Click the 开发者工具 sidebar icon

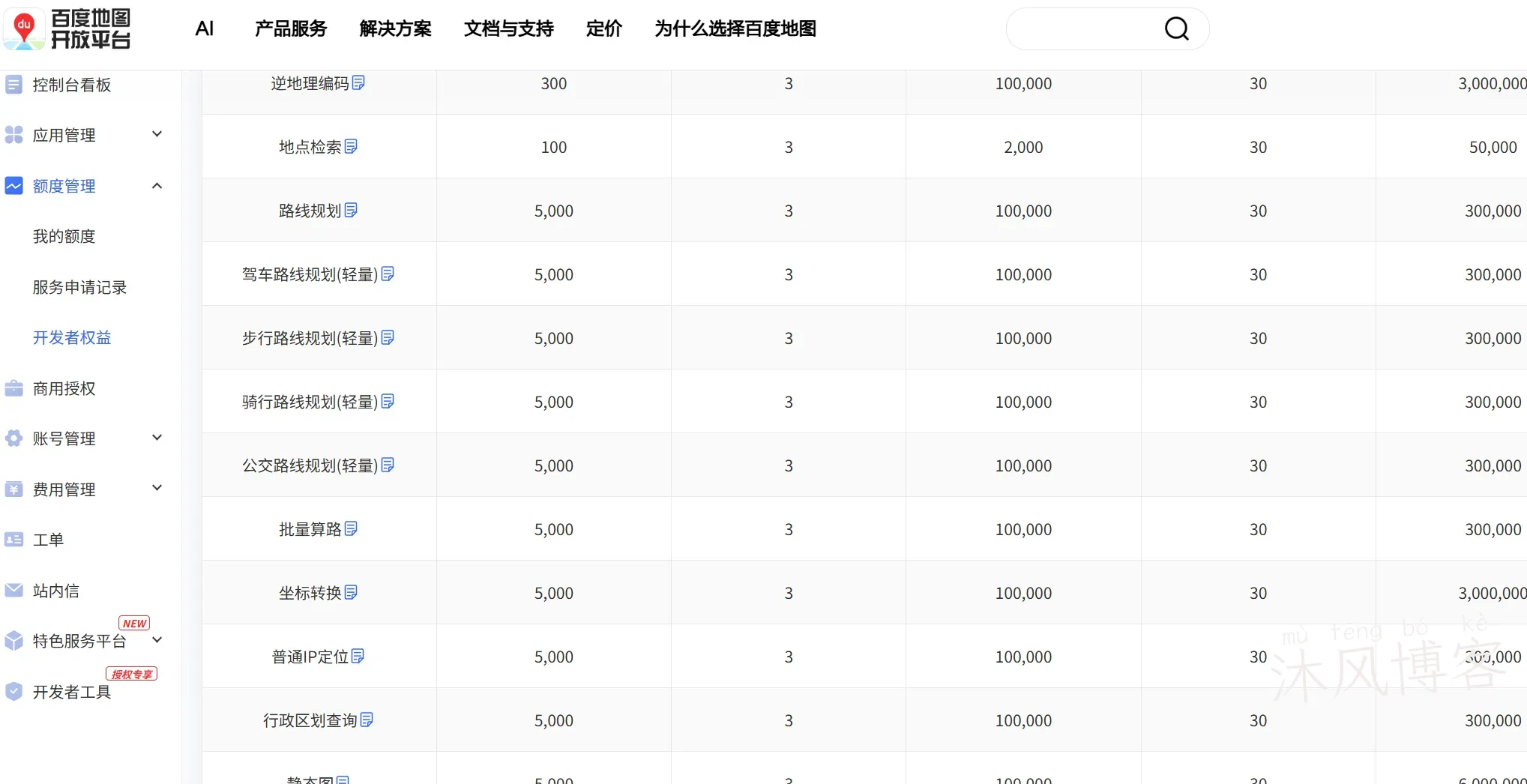tap(13, 692)
